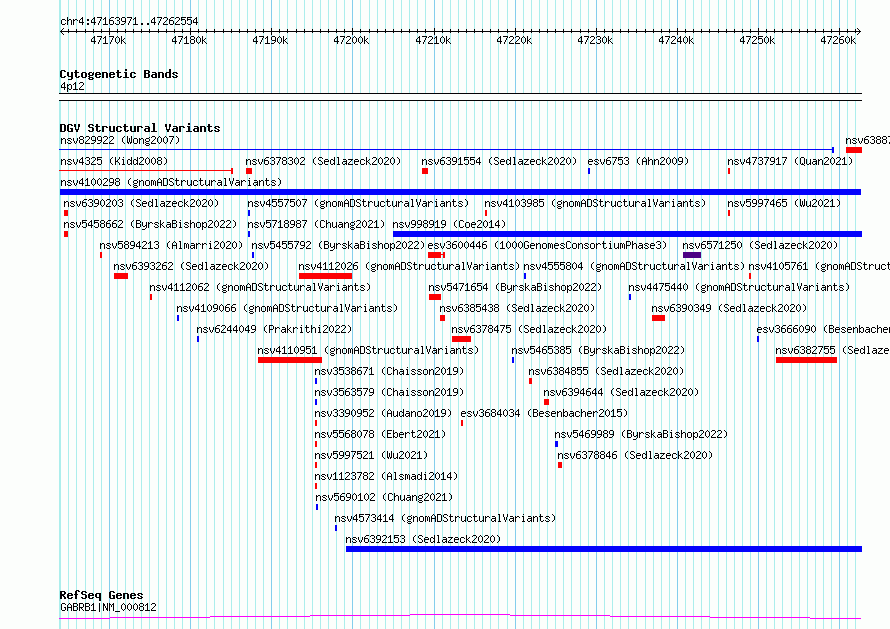Select nsv3563579 (Chaisson2019) variant
890x629 pixels.
click(389, 392)
